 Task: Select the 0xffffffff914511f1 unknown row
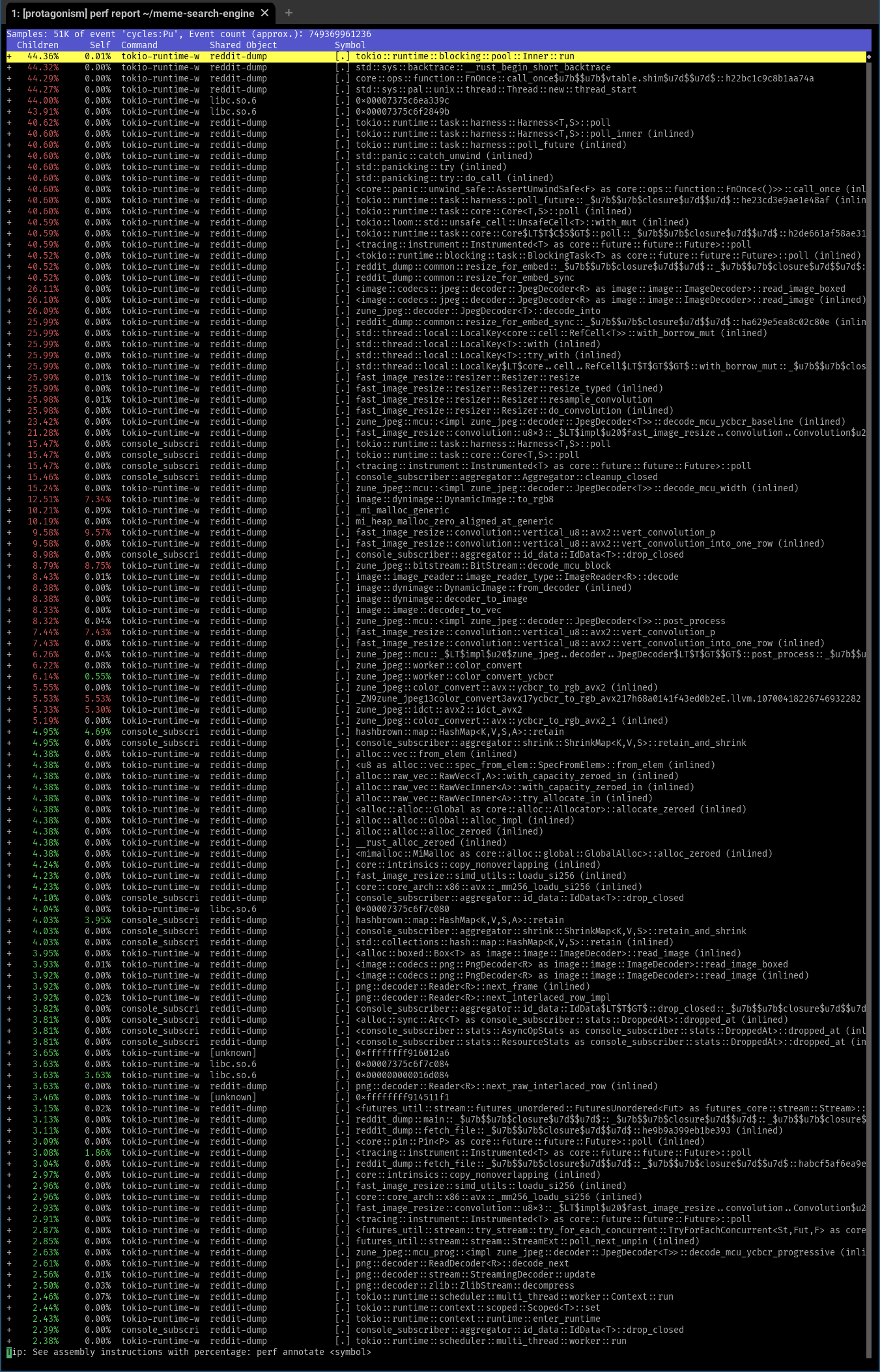pyautogui.click(x=436, y=1097)
